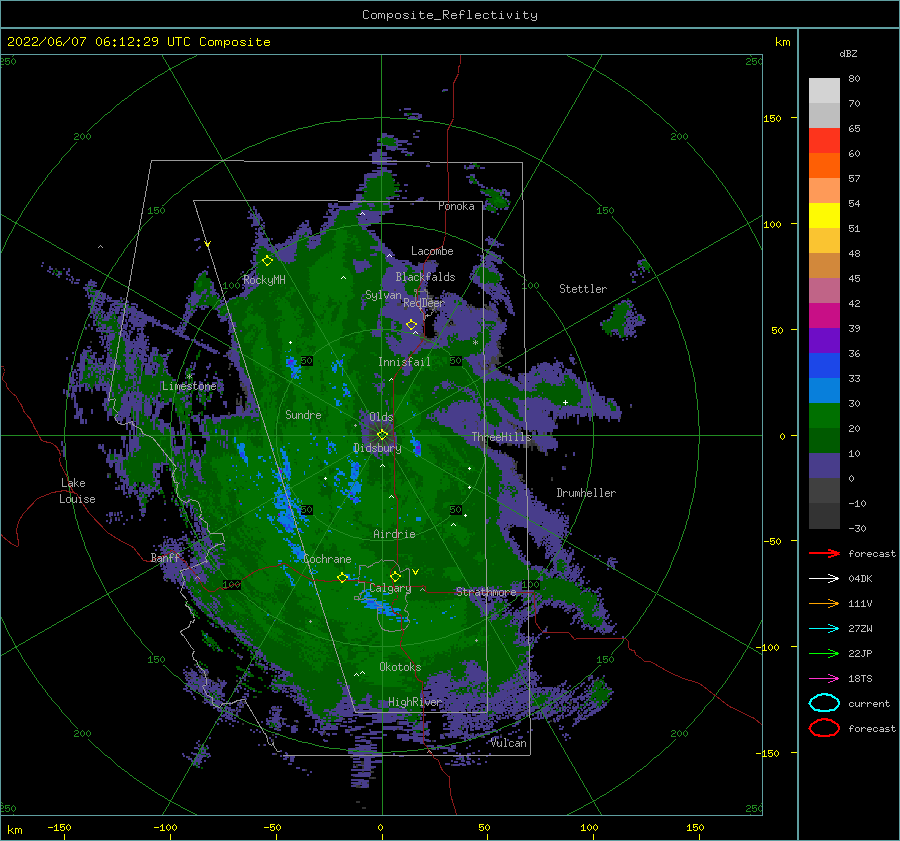Click the yellow radar-center marker between Olds and Didsbury
900x841 pixels.
click(382, 435)
